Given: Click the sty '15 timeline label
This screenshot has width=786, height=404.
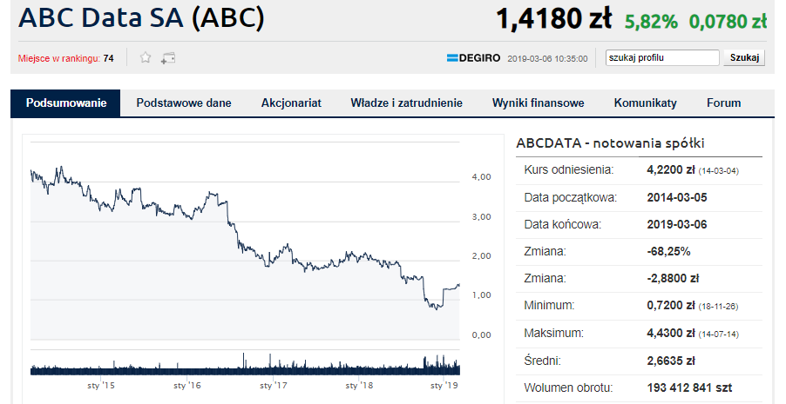Looking at the screenshot, I should click(x=101, y=385).
